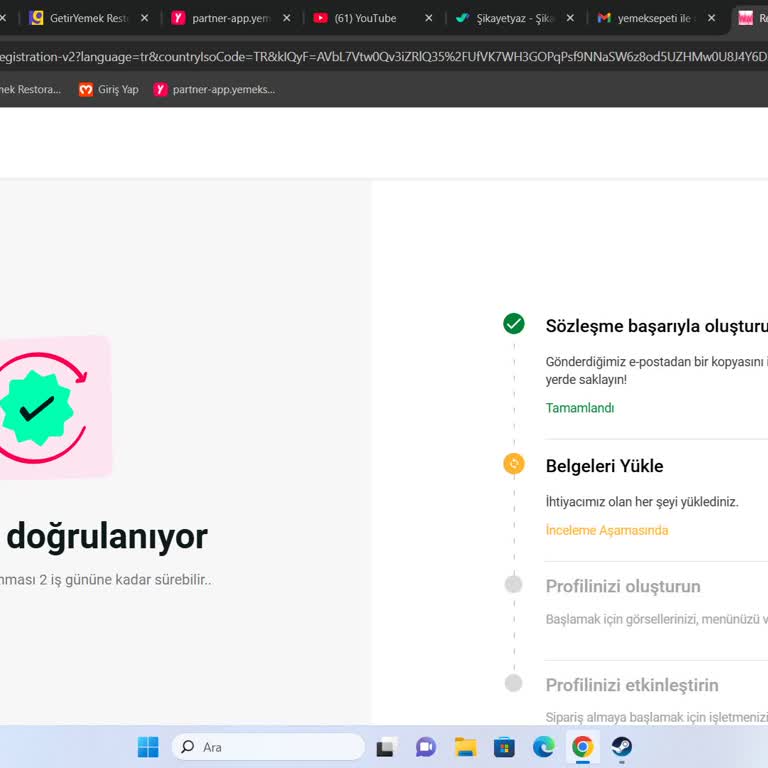Click the address bar URL
Screen dimensions: 768x768
[384, 57]
